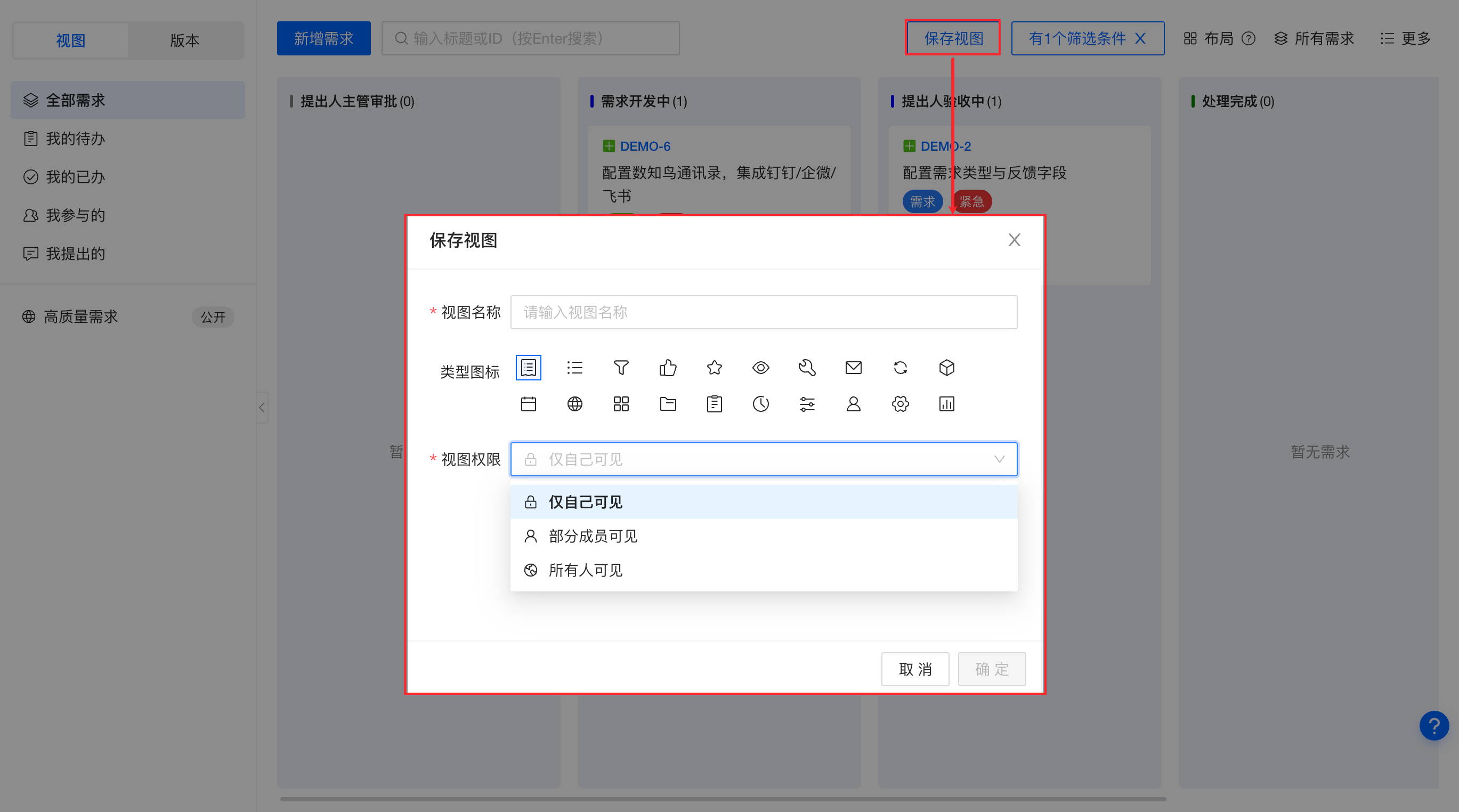Choose the bar chart type icon

coord(946,404)
